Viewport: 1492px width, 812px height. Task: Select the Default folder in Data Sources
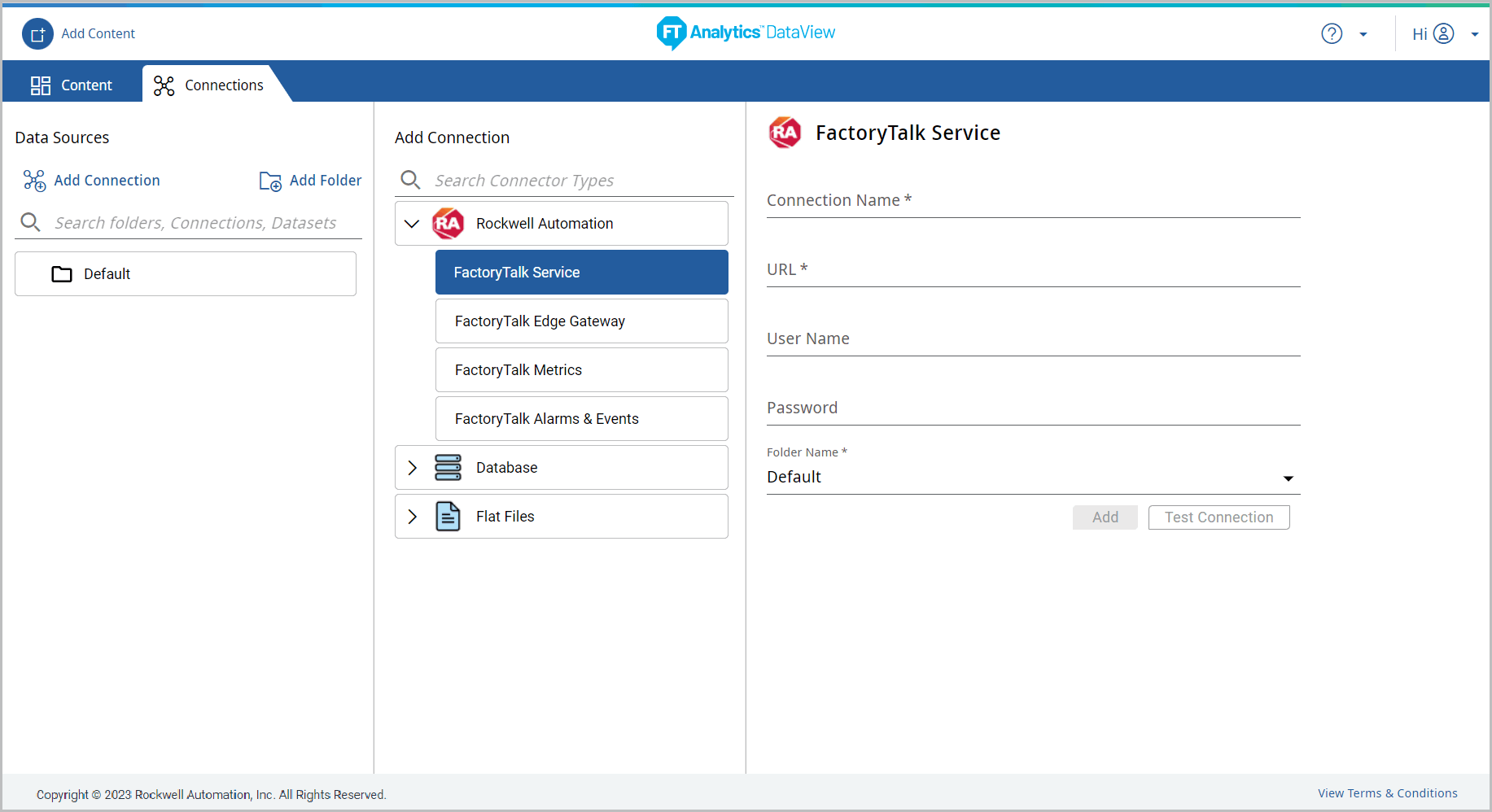pos(186,273)
